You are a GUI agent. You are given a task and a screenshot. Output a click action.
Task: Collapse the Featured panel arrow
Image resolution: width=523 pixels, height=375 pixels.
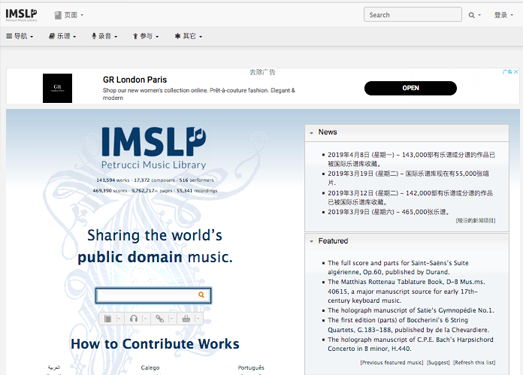click(311, 241)
